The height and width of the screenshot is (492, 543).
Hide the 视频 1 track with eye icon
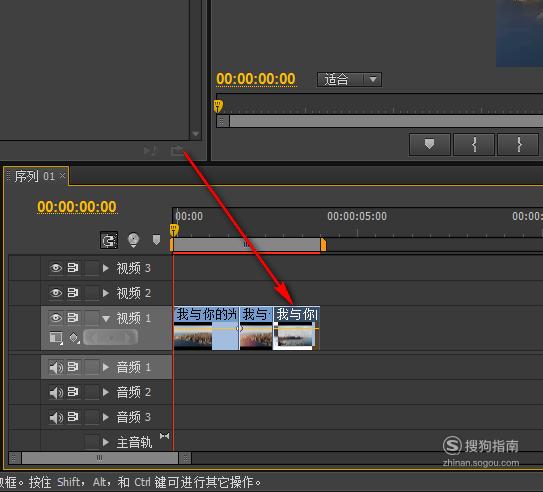click(56, 317)
